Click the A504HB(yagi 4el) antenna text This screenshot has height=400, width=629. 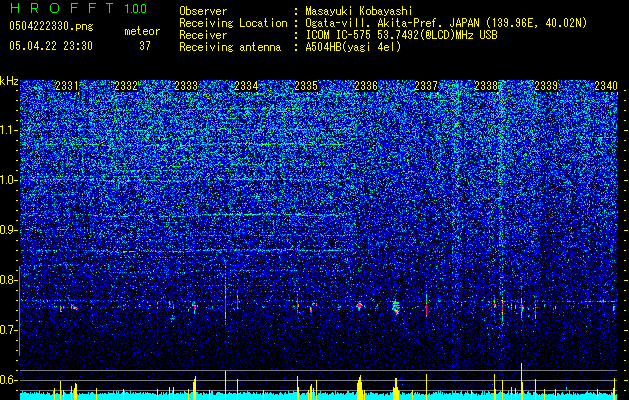353,47
